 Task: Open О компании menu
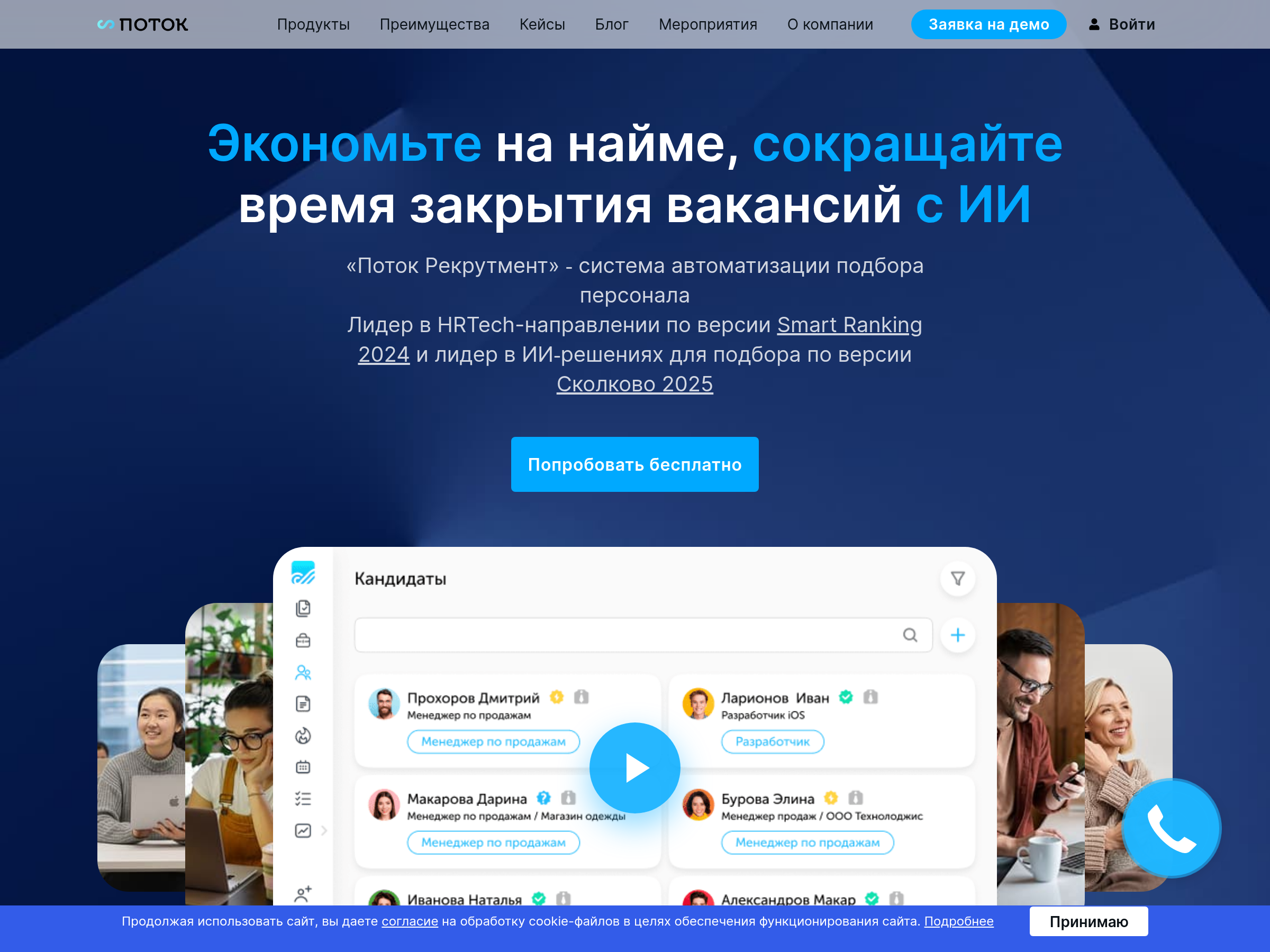click(830, 25)
